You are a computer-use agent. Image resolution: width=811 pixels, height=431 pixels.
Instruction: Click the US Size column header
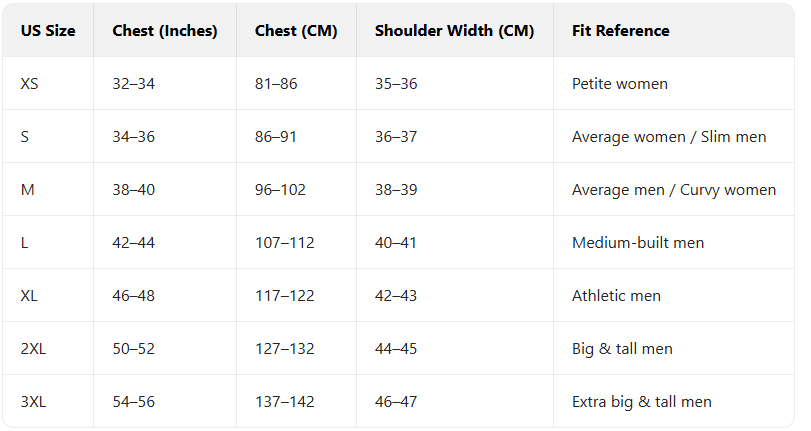click(48, 30)
